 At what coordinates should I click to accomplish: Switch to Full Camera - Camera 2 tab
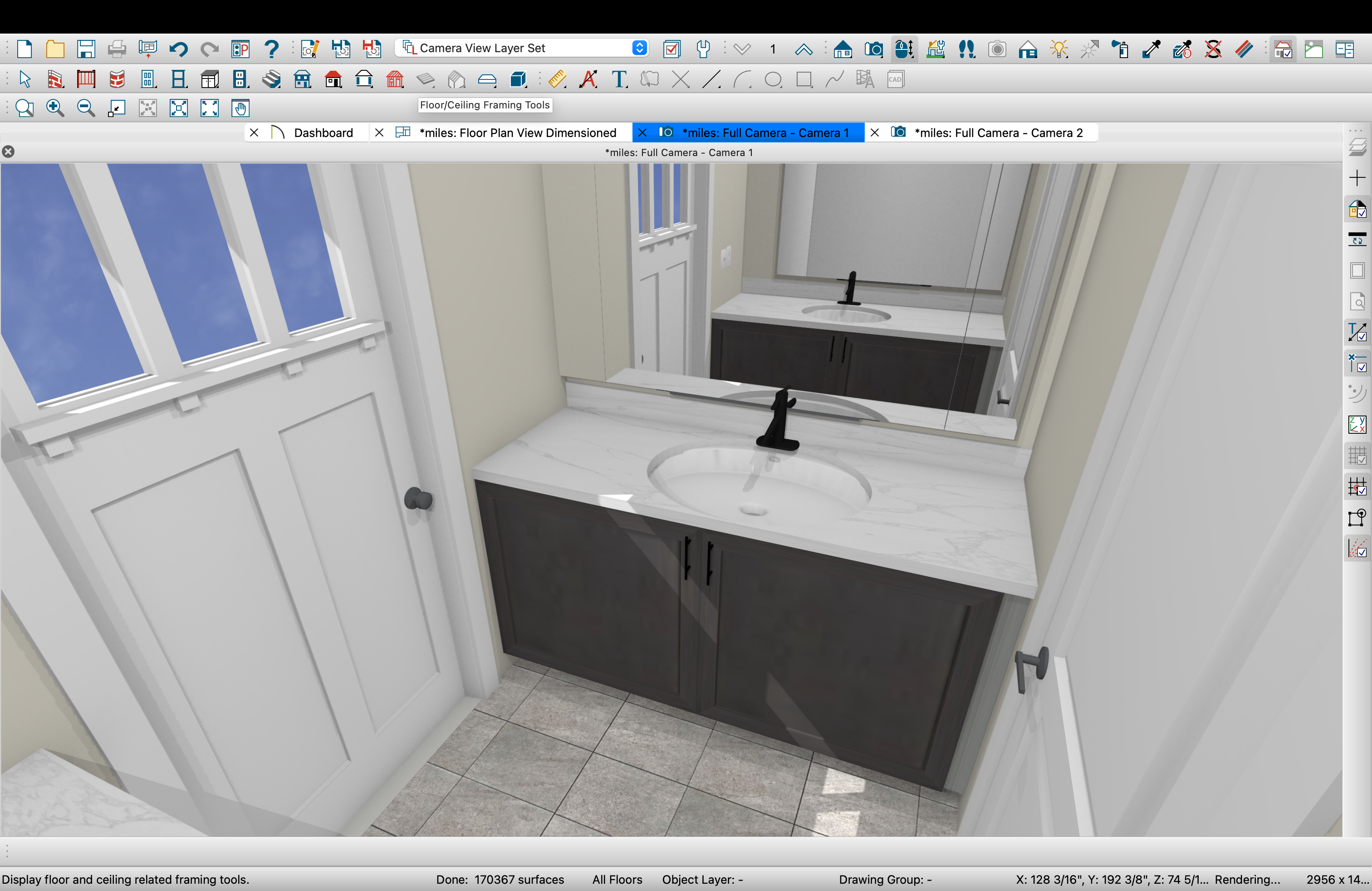pos(998,132)
